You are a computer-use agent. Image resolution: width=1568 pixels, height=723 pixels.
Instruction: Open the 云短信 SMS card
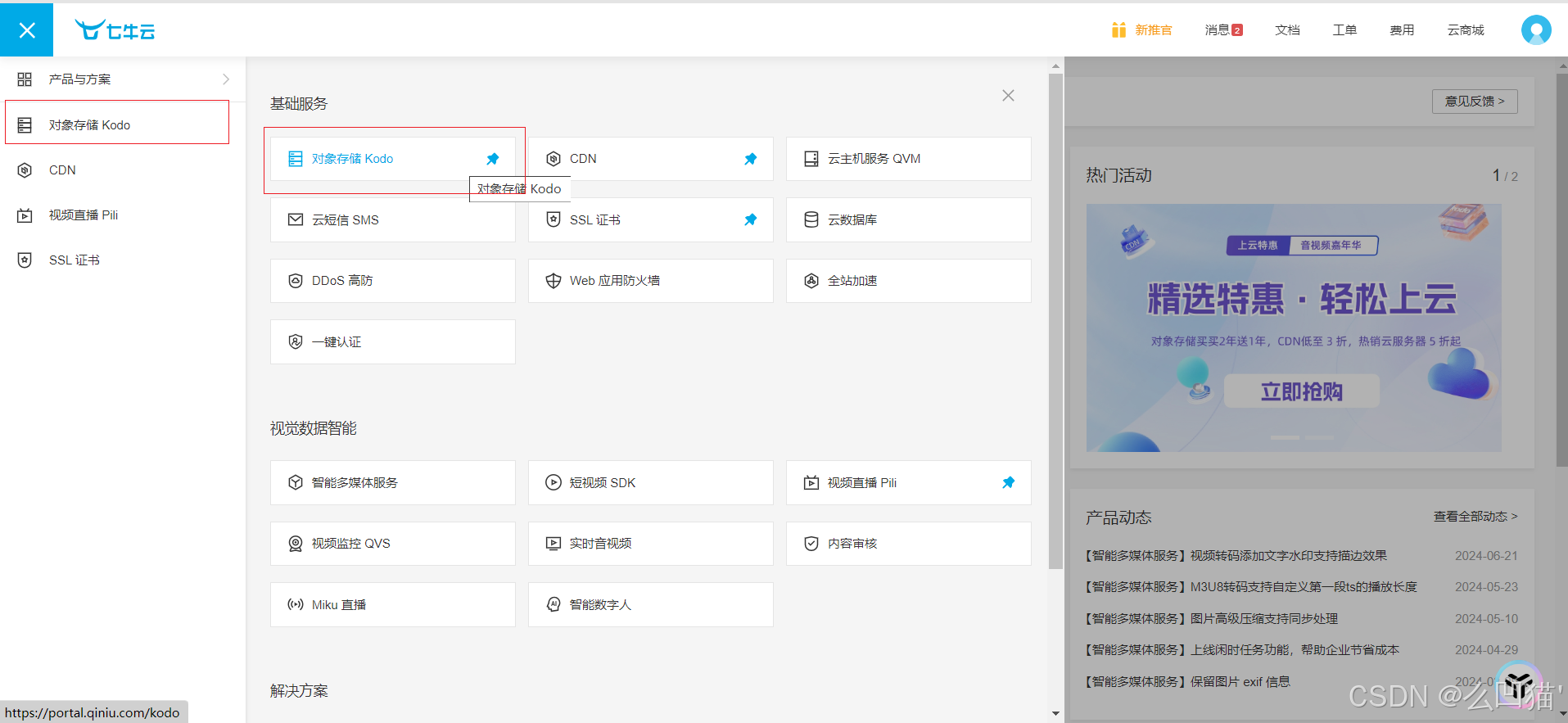click(x=393, y=219)
